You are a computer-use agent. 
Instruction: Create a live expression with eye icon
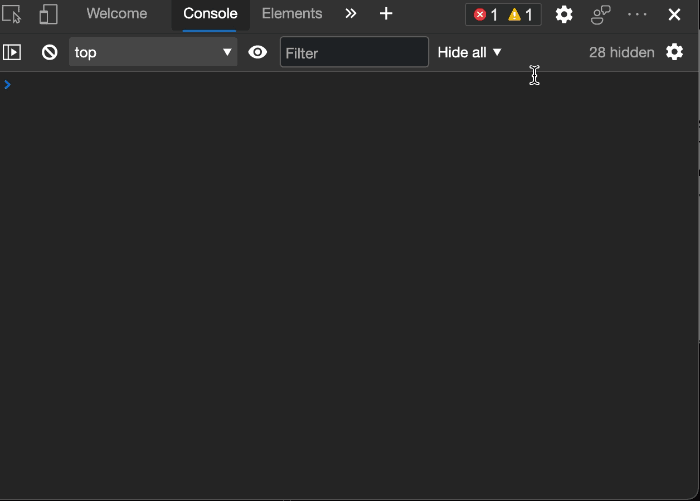258,52
